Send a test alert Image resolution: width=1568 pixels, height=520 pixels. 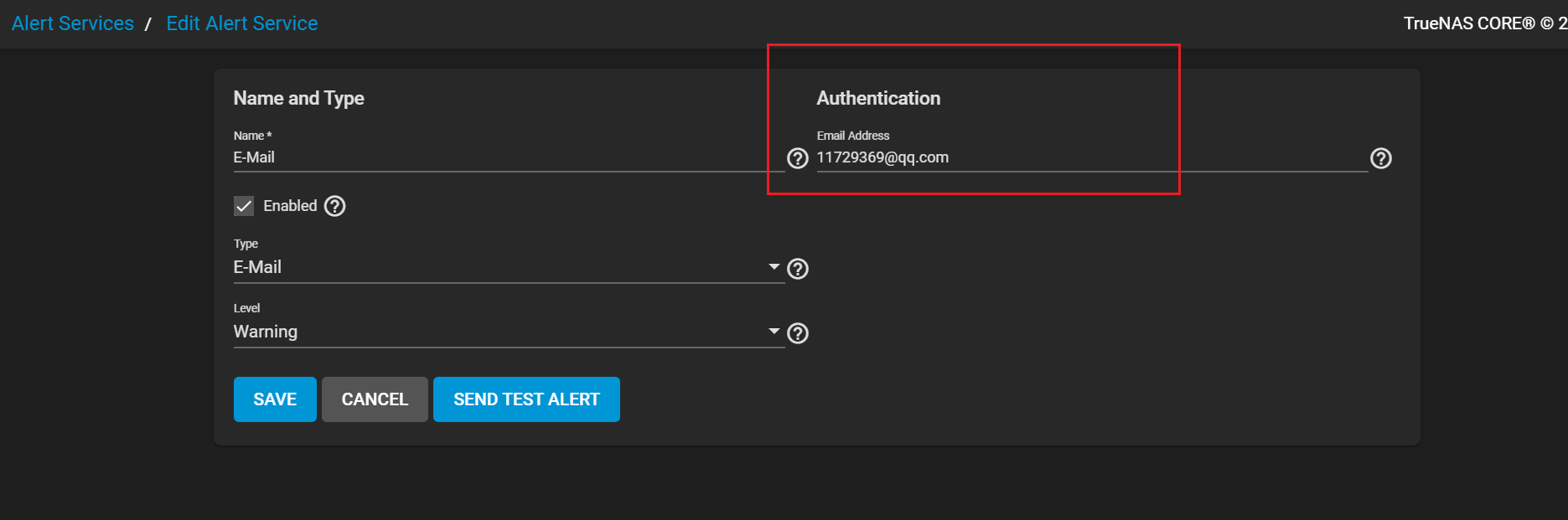(526, 399)
